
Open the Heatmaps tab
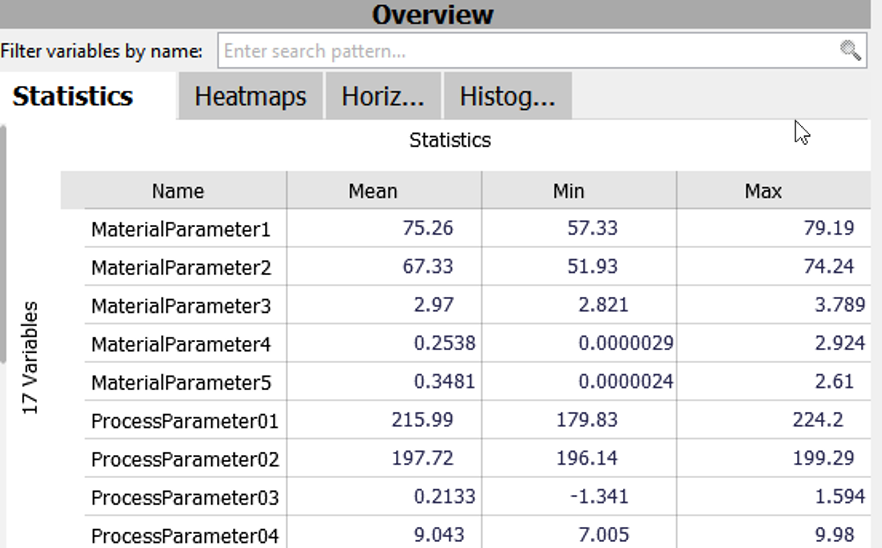click(x=250, y=97)
